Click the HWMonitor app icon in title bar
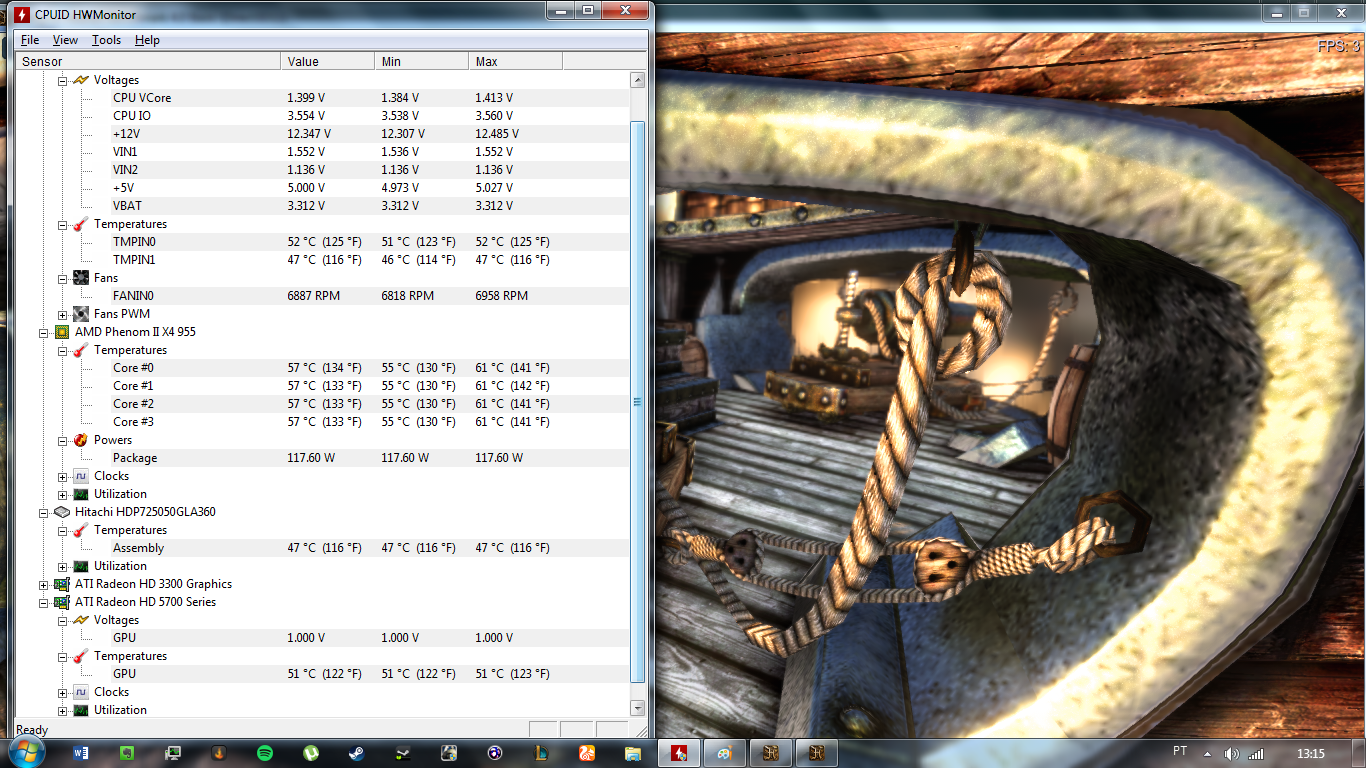This screenshot has width=1366, height=768. pos(20,14)
